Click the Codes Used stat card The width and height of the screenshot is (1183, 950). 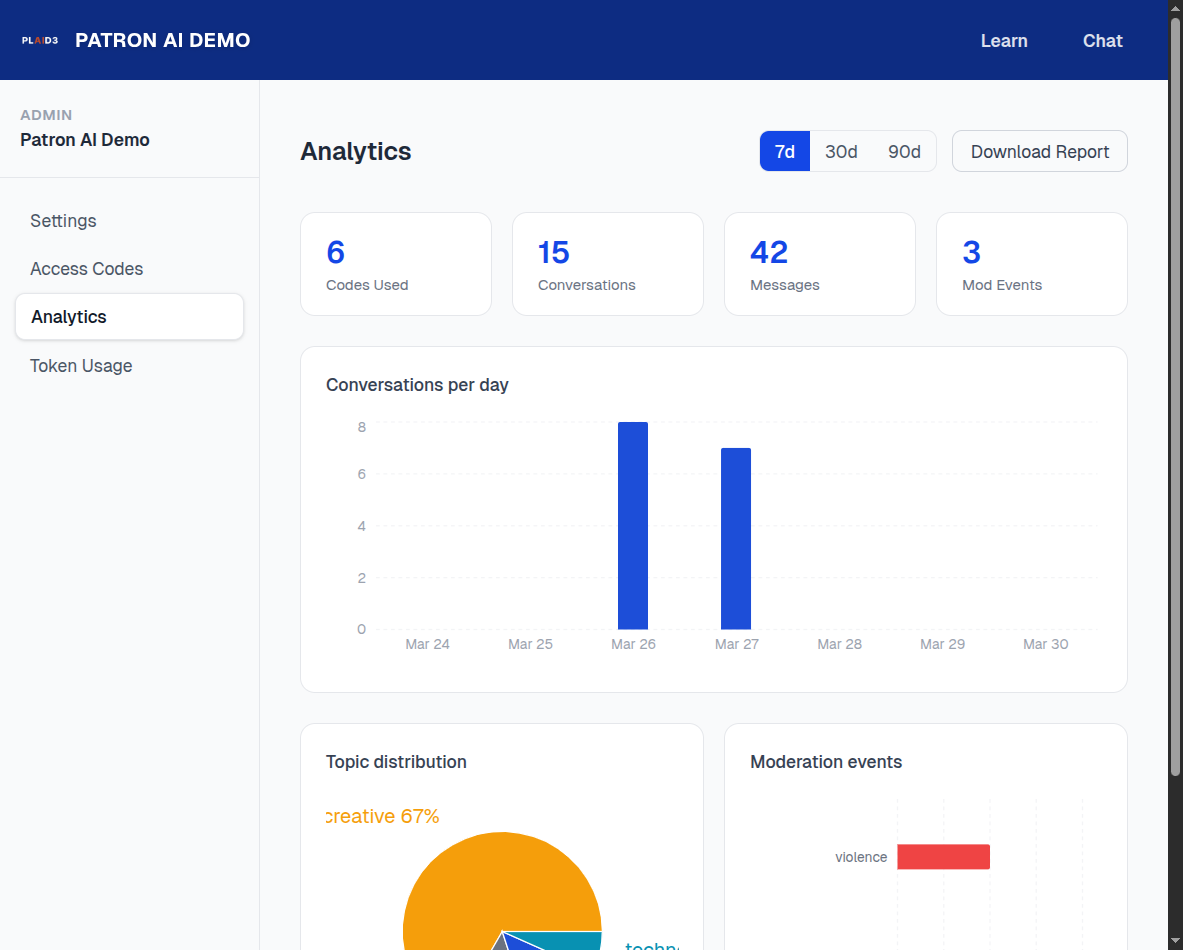(395, 263)
